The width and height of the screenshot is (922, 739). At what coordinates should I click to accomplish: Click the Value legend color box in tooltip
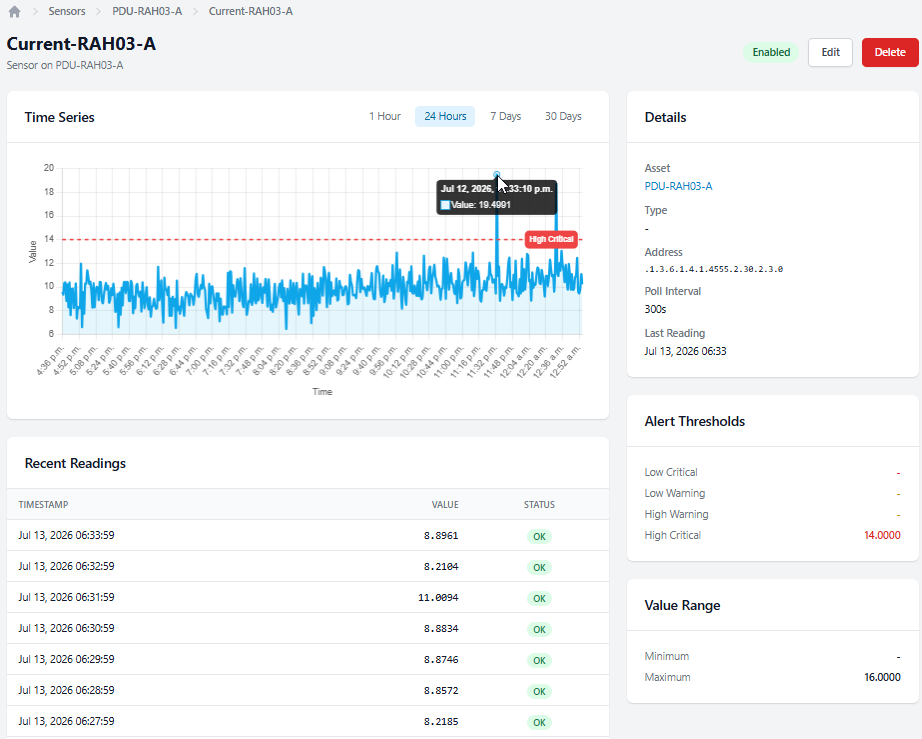click(445, 205)
